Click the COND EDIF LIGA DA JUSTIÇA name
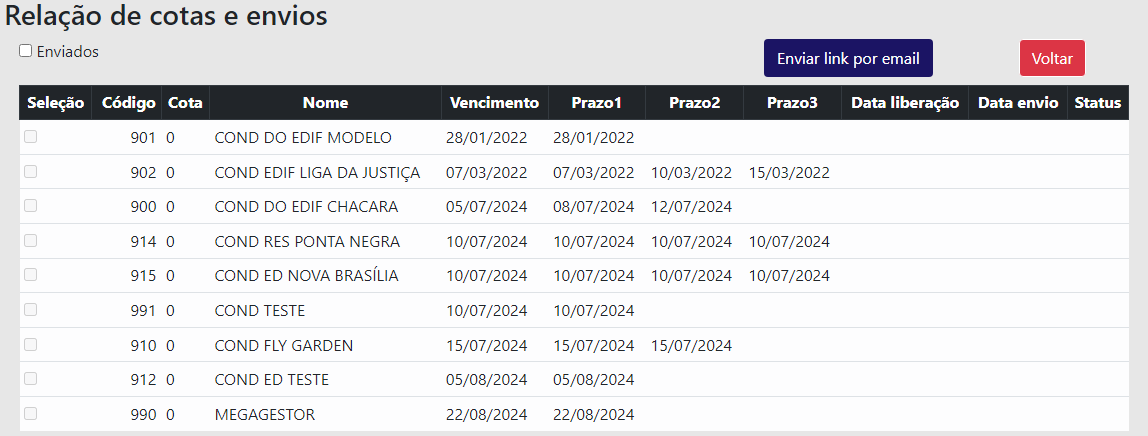Screen dimensions: 1148x436 (317, 172)
